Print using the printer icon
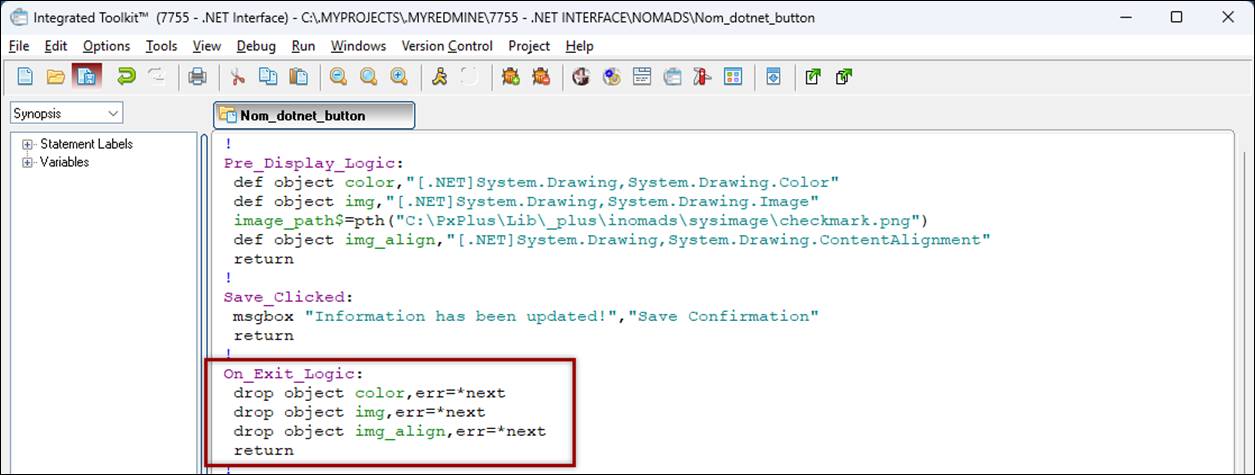This screenshot has height=475, width=1255. coord(198,76)
